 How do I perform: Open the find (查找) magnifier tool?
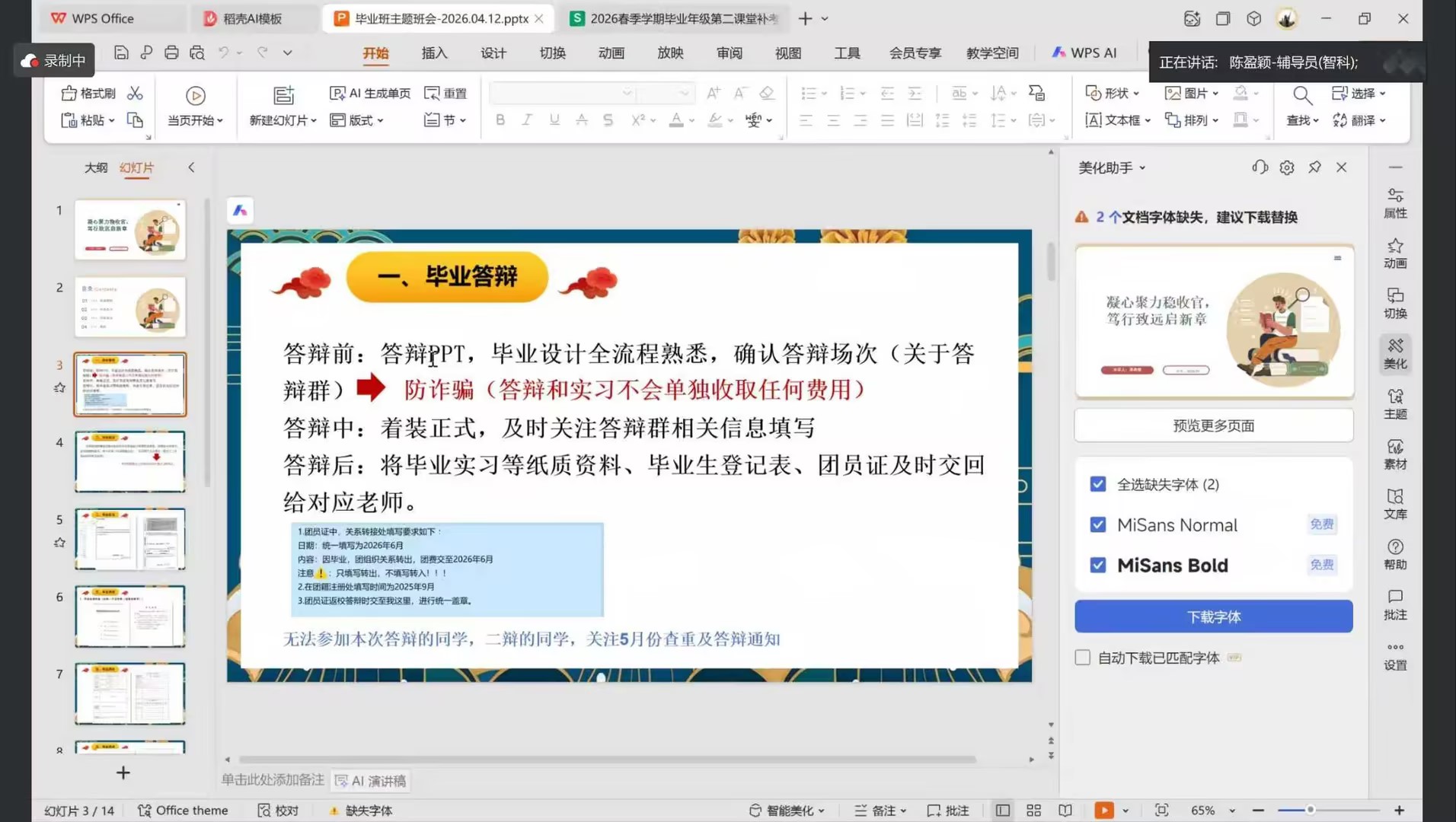[1302, 95]
